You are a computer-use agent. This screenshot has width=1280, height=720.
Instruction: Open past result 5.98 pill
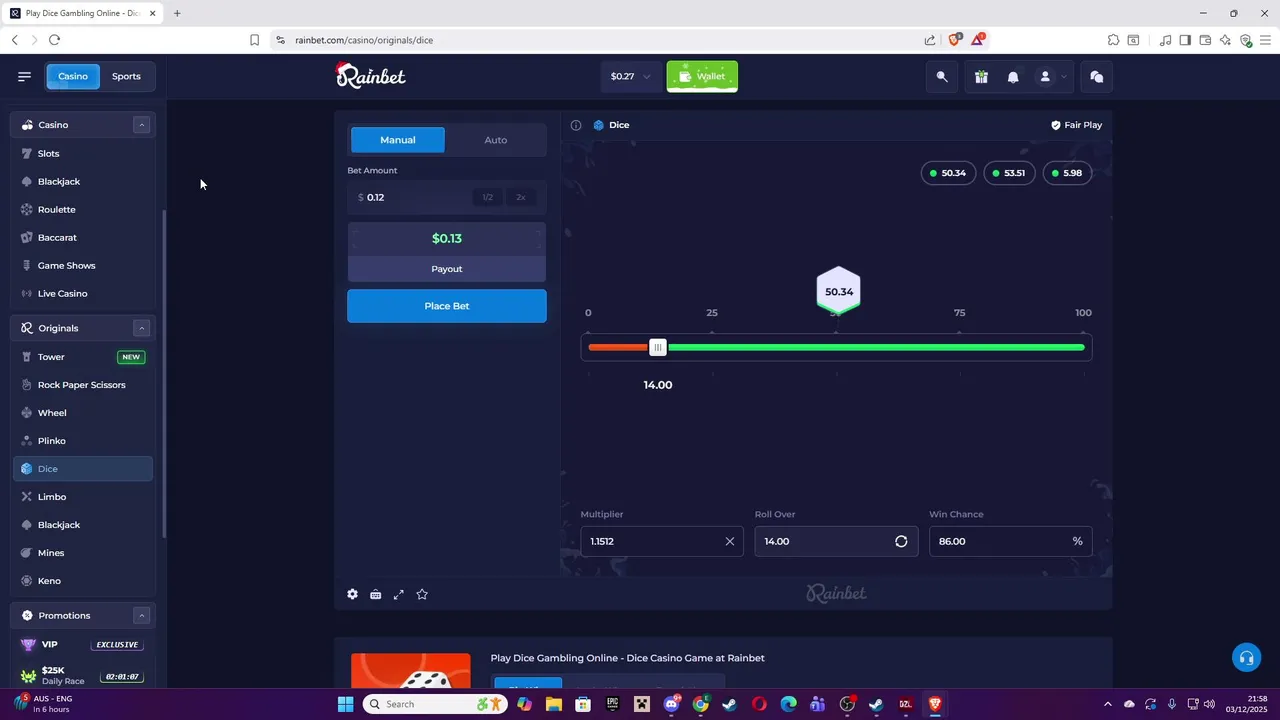pos(1067,173)
